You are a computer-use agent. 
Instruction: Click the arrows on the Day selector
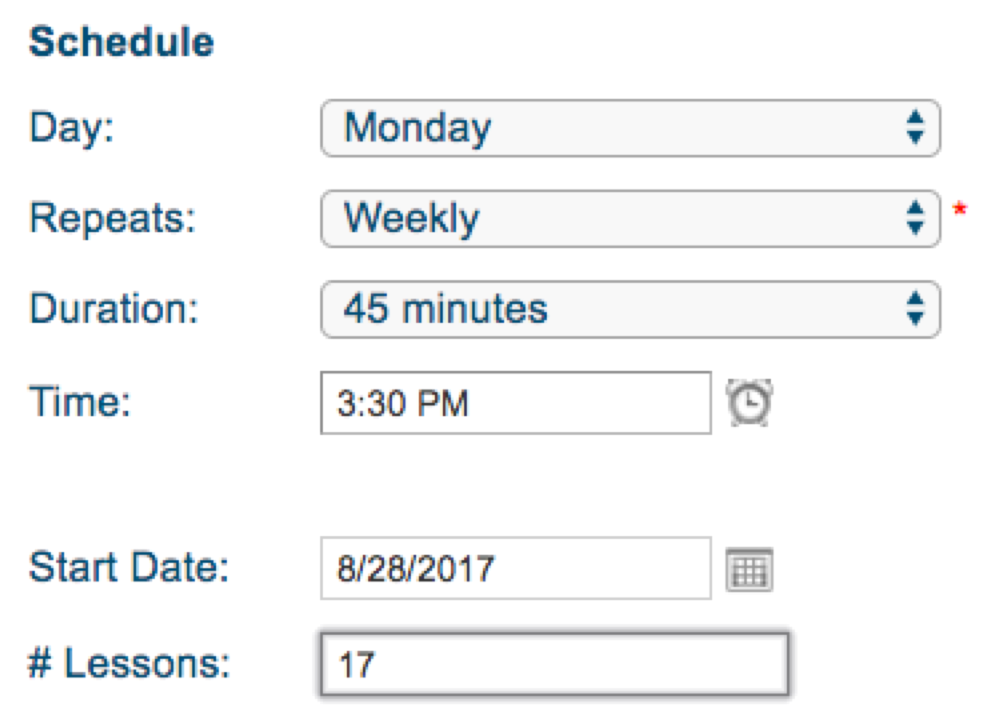pos(915,128)
